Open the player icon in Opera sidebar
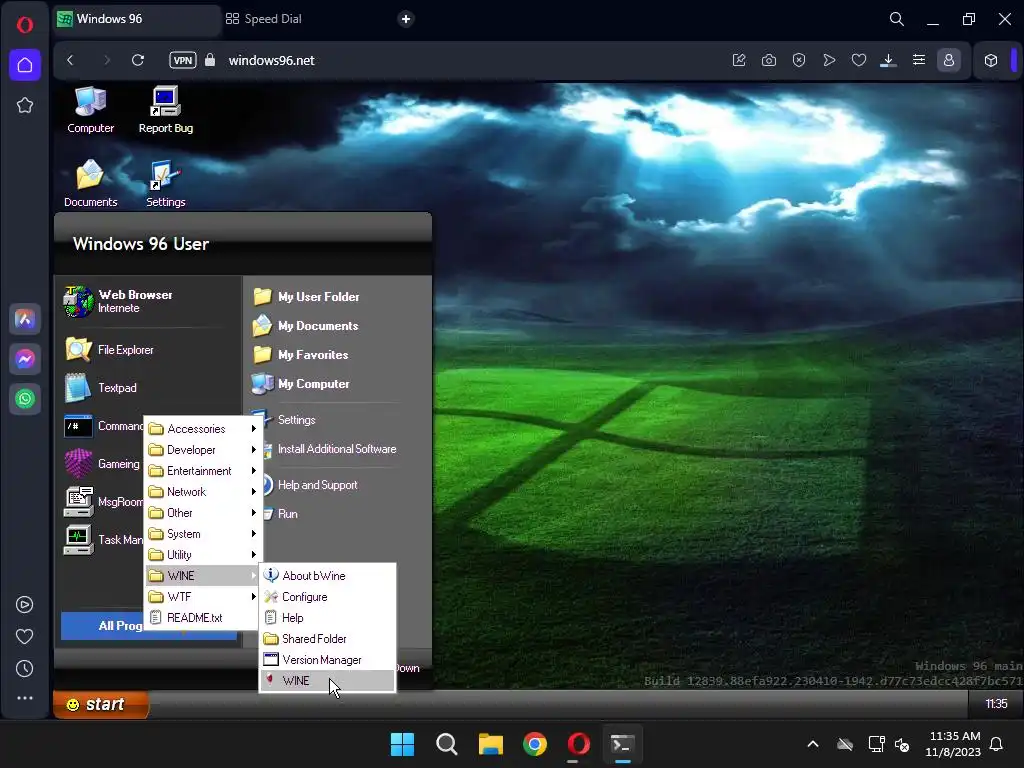The image size is (1024, 768). [x=25, y=605]
